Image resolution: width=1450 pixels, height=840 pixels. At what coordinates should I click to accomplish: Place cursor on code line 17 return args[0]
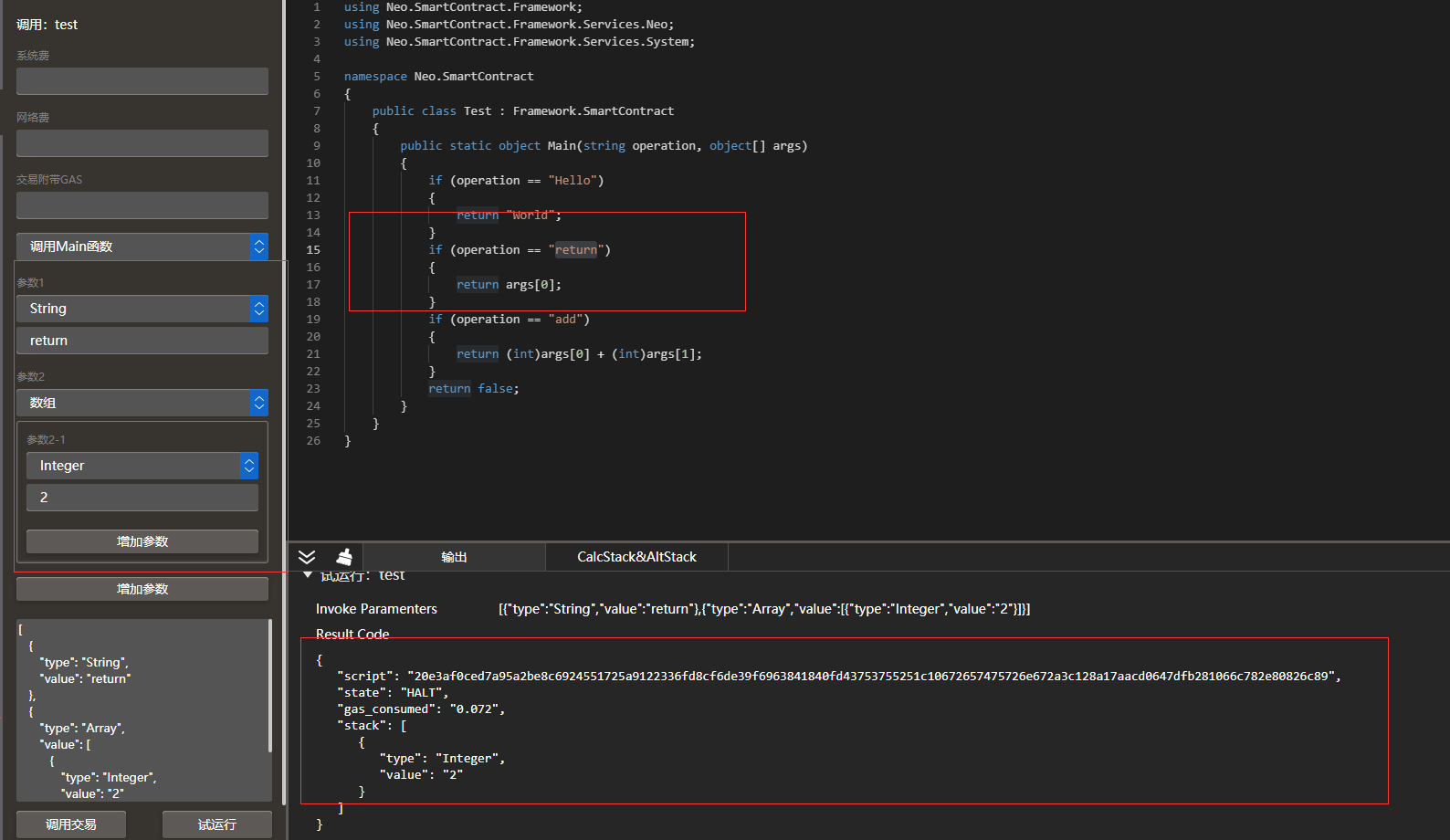[509, 285]
